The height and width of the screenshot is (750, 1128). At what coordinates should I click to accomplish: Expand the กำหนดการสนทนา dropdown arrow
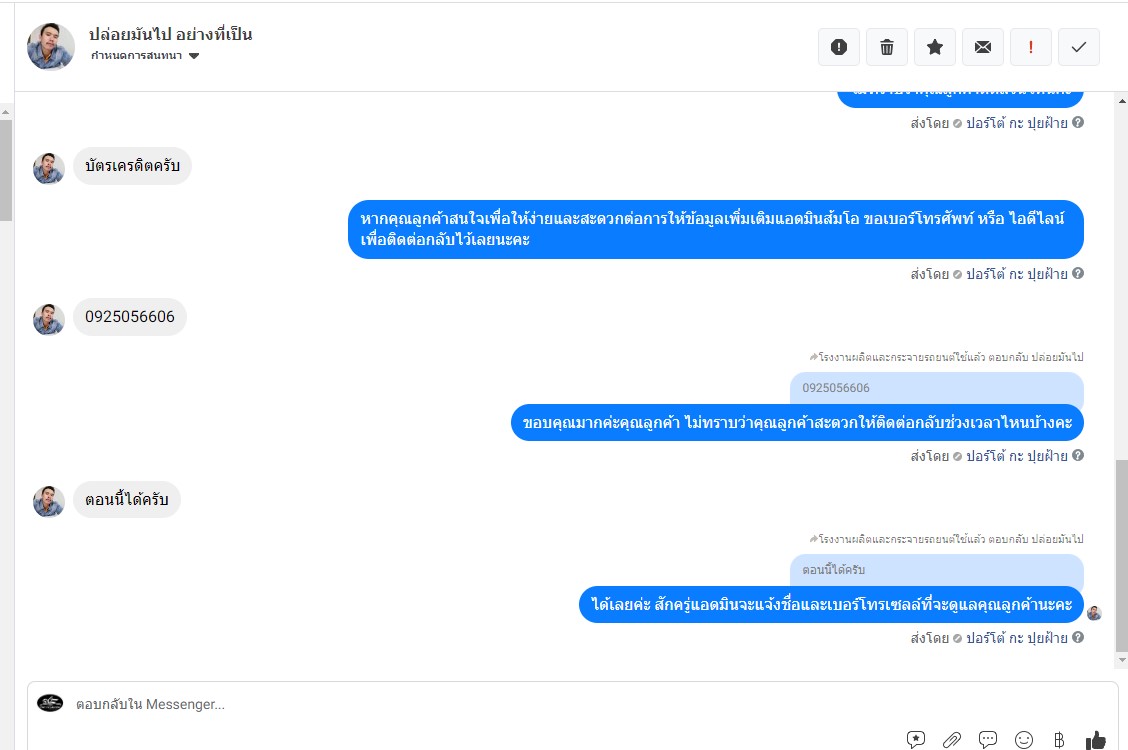pyautogui.click(x=194, y=56)
